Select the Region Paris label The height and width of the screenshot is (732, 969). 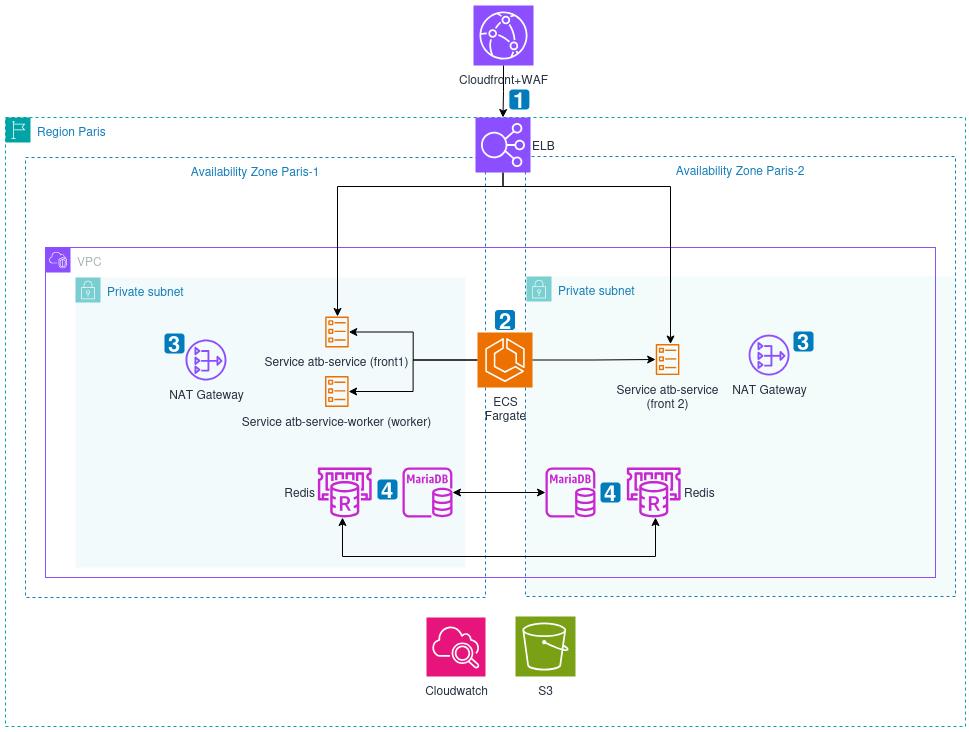[71, 131]
